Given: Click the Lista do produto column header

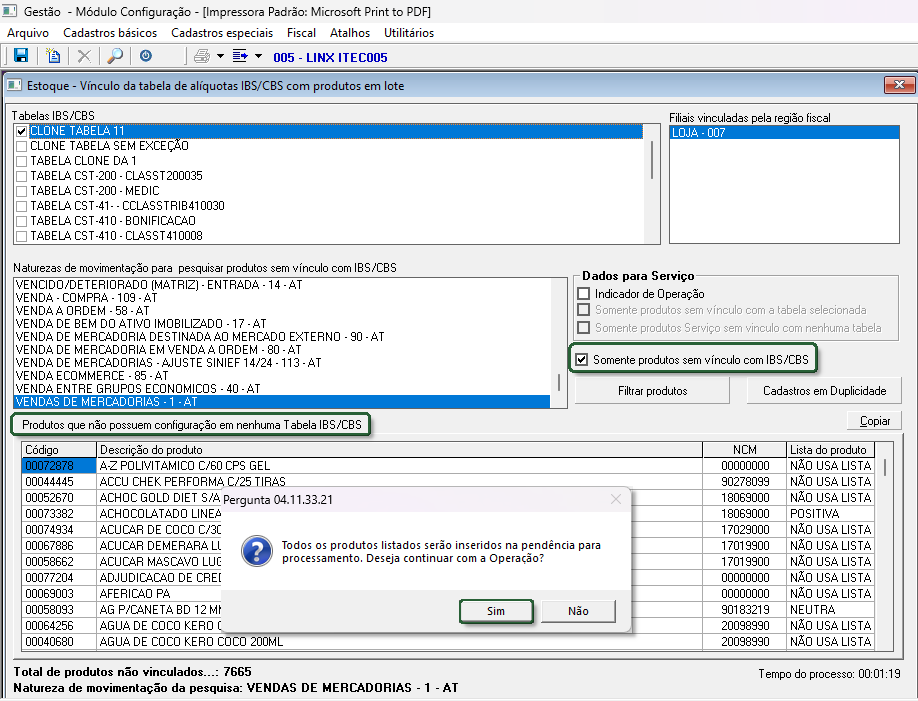Looking at the screenshot, I should [830, 449].
